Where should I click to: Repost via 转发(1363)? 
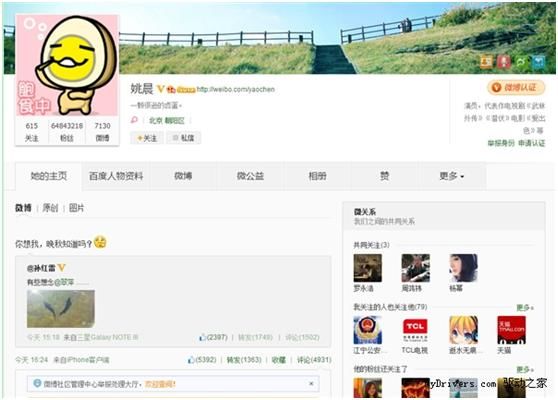(244, 360)
